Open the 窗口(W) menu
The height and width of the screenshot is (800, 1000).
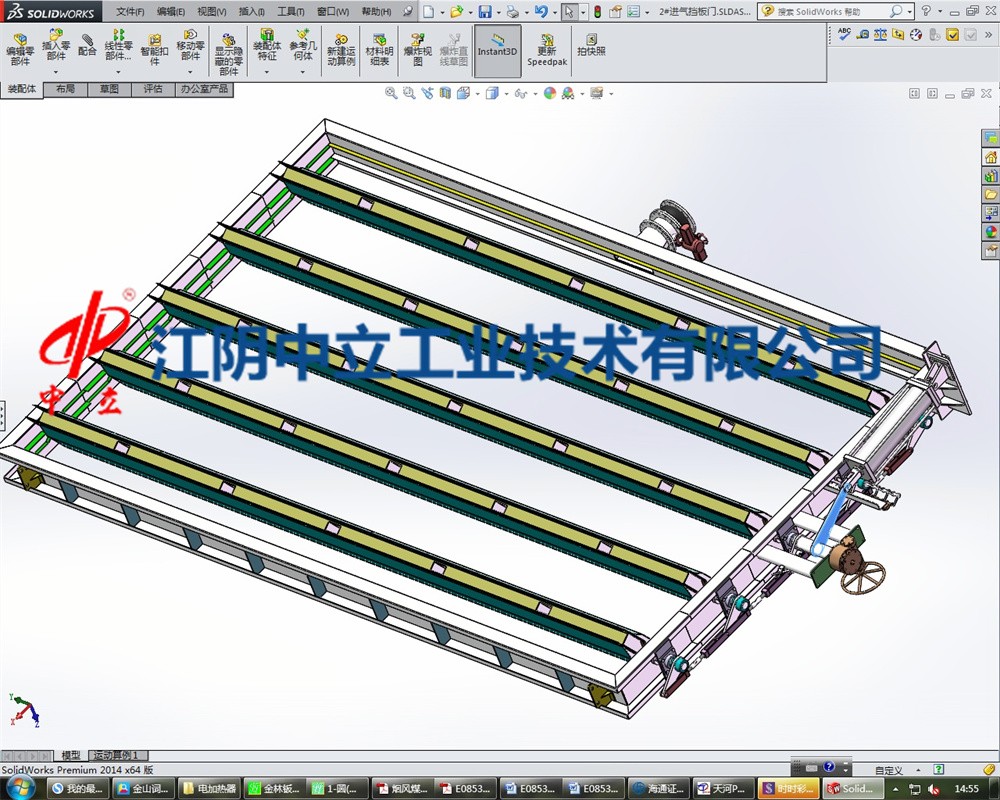tap(333, 11)
